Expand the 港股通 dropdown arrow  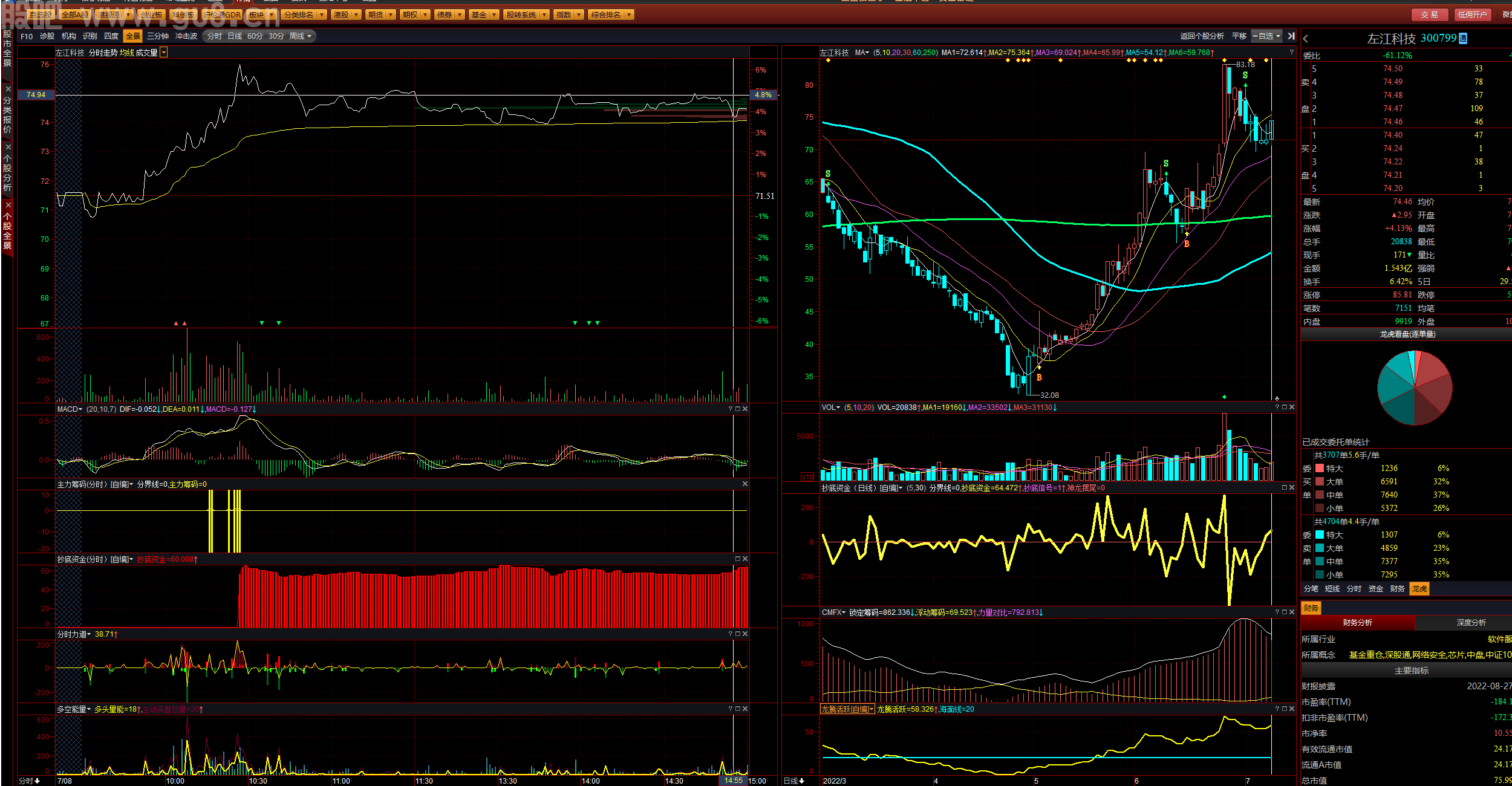[128, 15]
